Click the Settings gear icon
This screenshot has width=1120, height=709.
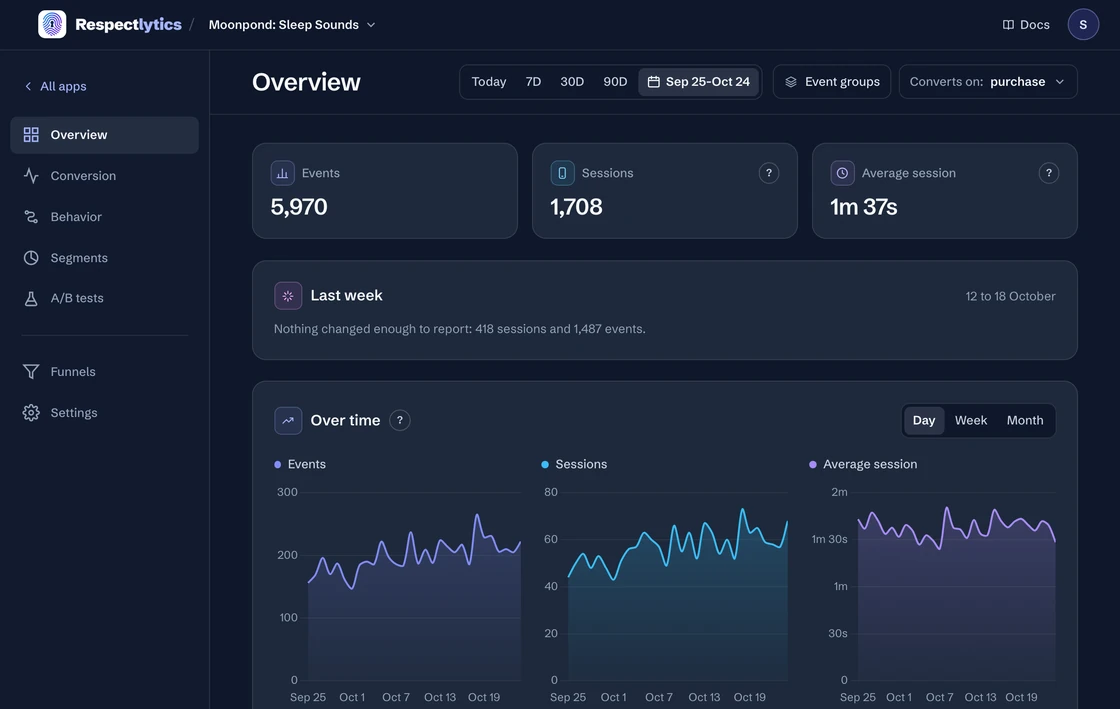click(31, 413)
